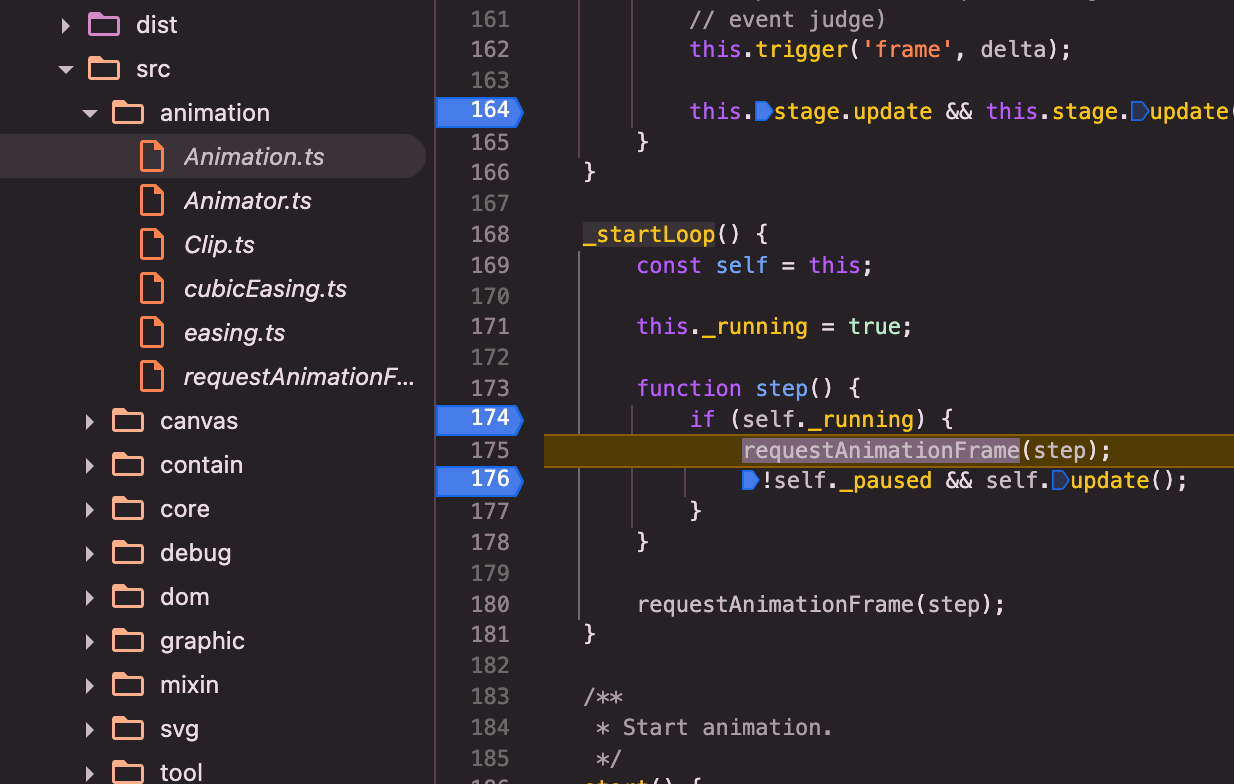The width and height of the screenshot is (1234, 784).
Task: Collapse the animation folder arrow
Action: pos(90,113)
